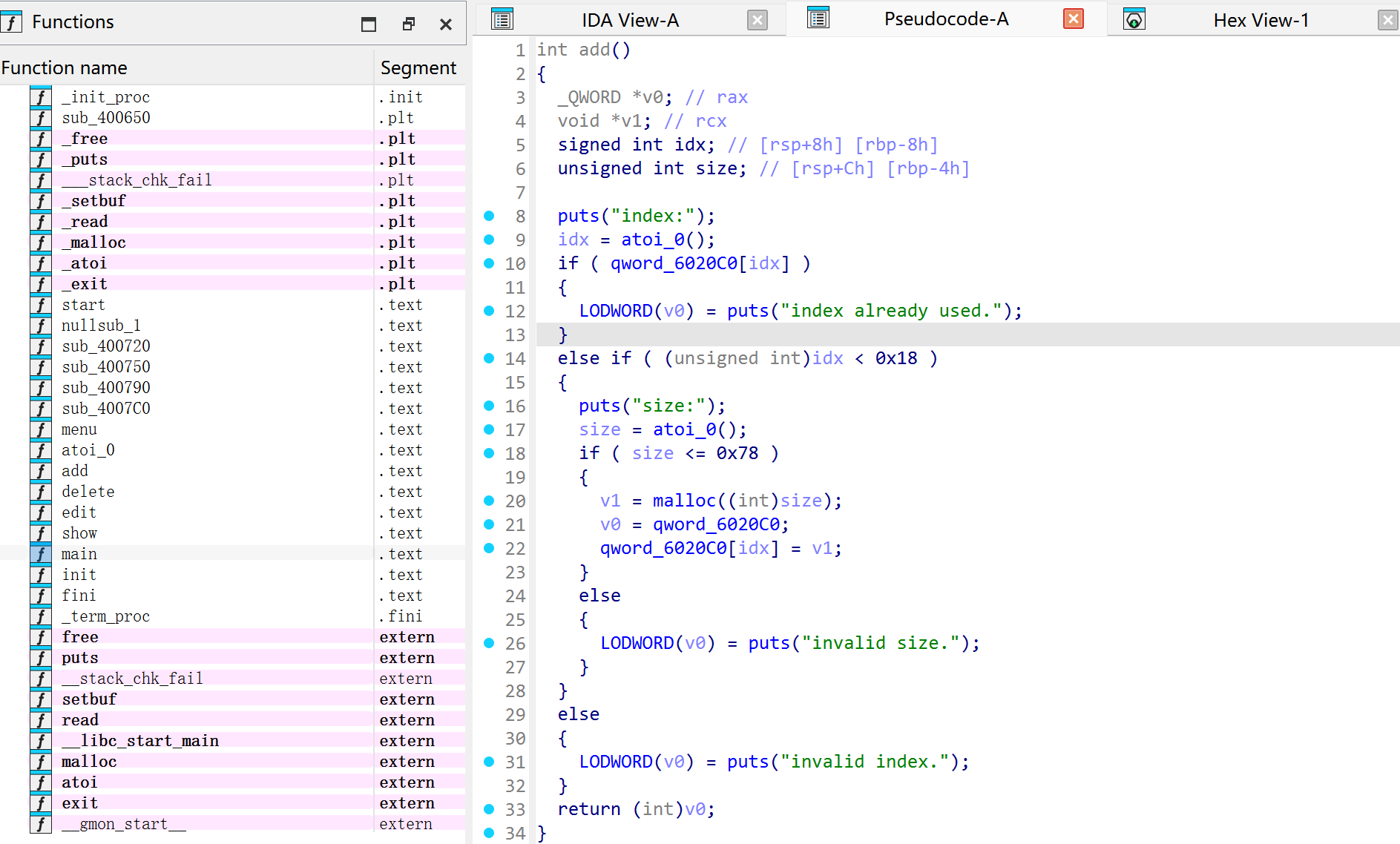Image resolution: width=1400 pixels, height=844 pixels.
Task: Select the ___stack_chk_fail .plt function
Action: click(233, 180)
